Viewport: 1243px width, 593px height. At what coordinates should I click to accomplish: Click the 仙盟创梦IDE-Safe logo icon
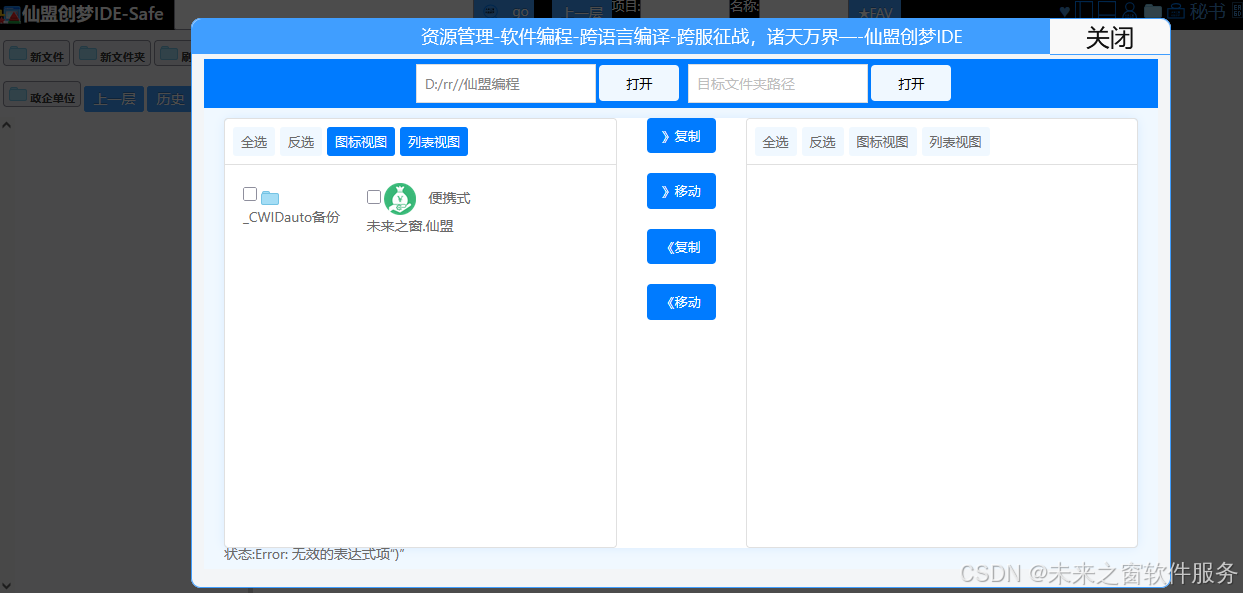pyautogui.click(x=11, y=14)
